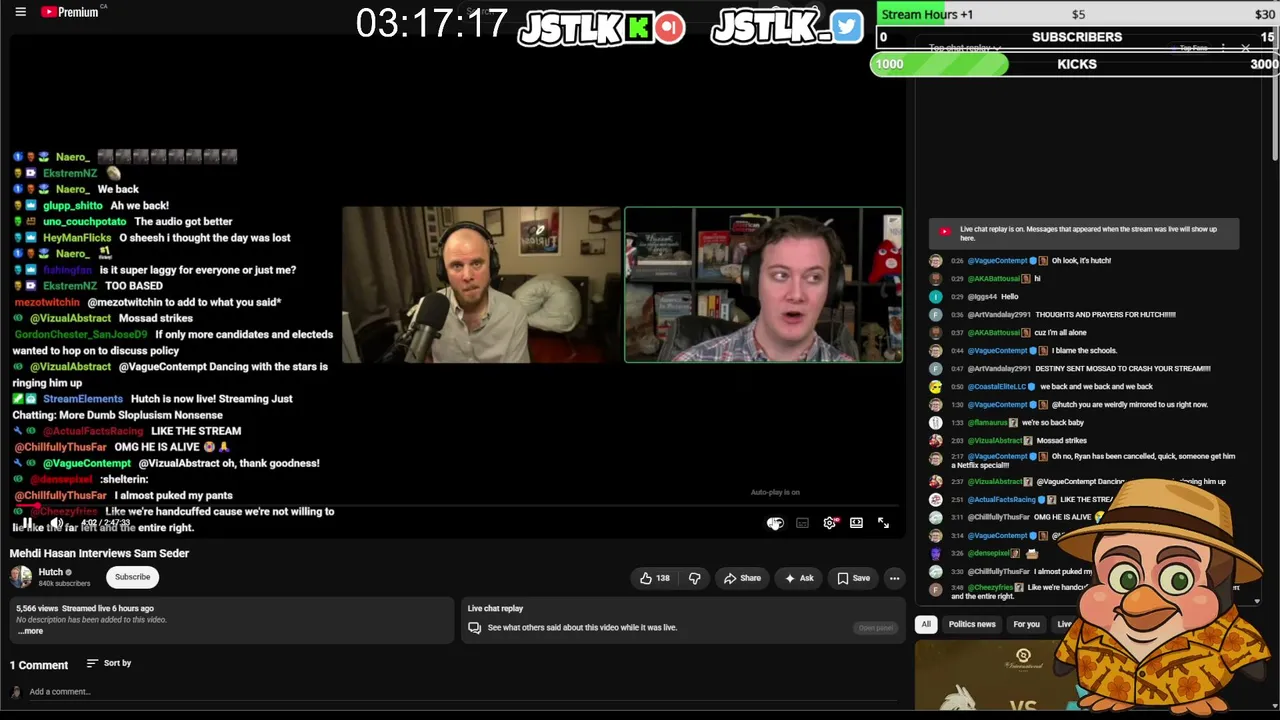The height and width of the screenshot is (720, 1280).
Task: Switch the player to theater mode
Action: [x=856, y=523]
